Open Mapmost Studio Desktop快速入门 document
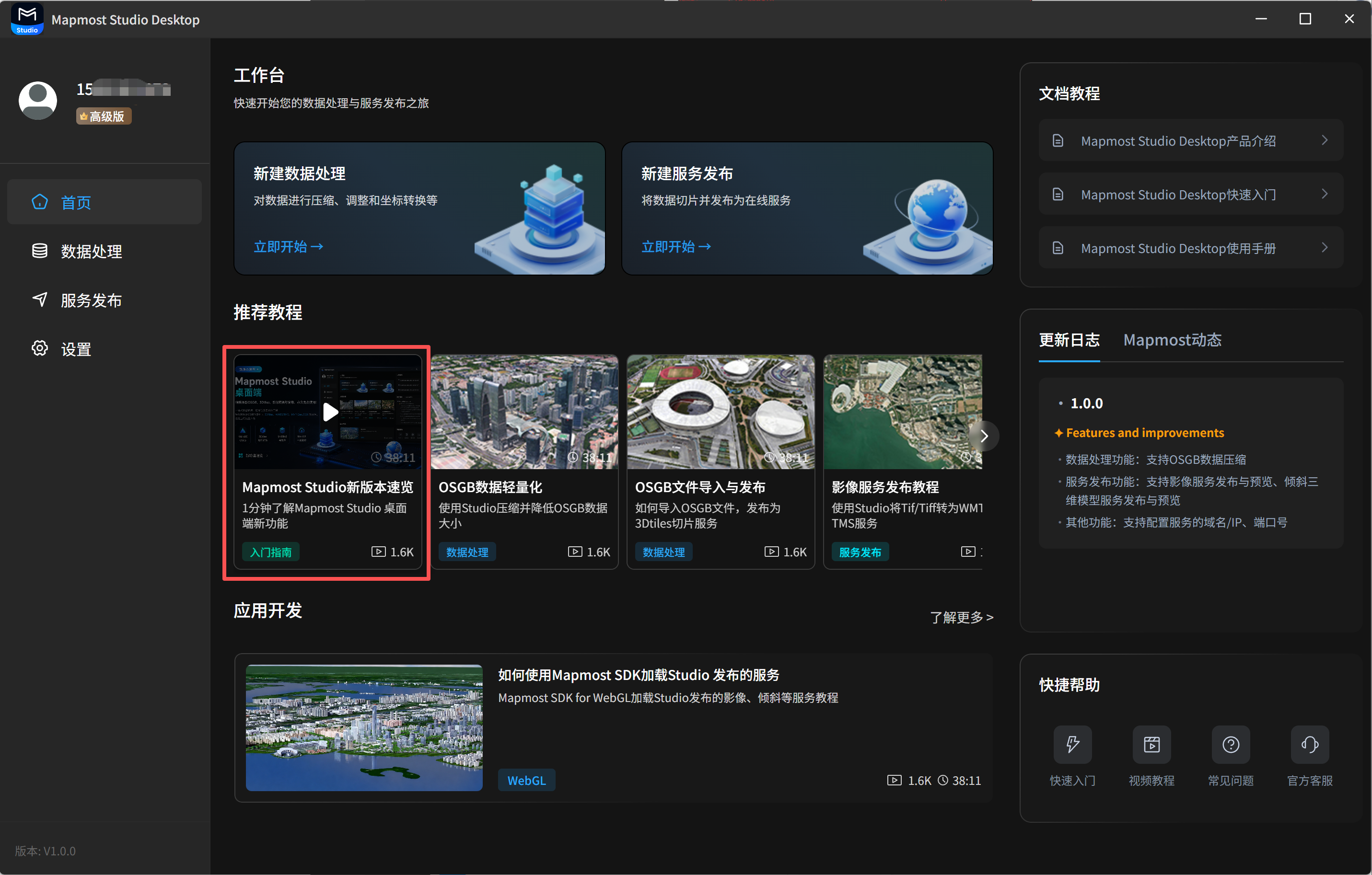This screenshot has height=875, width=1372. coord(1191,194)
